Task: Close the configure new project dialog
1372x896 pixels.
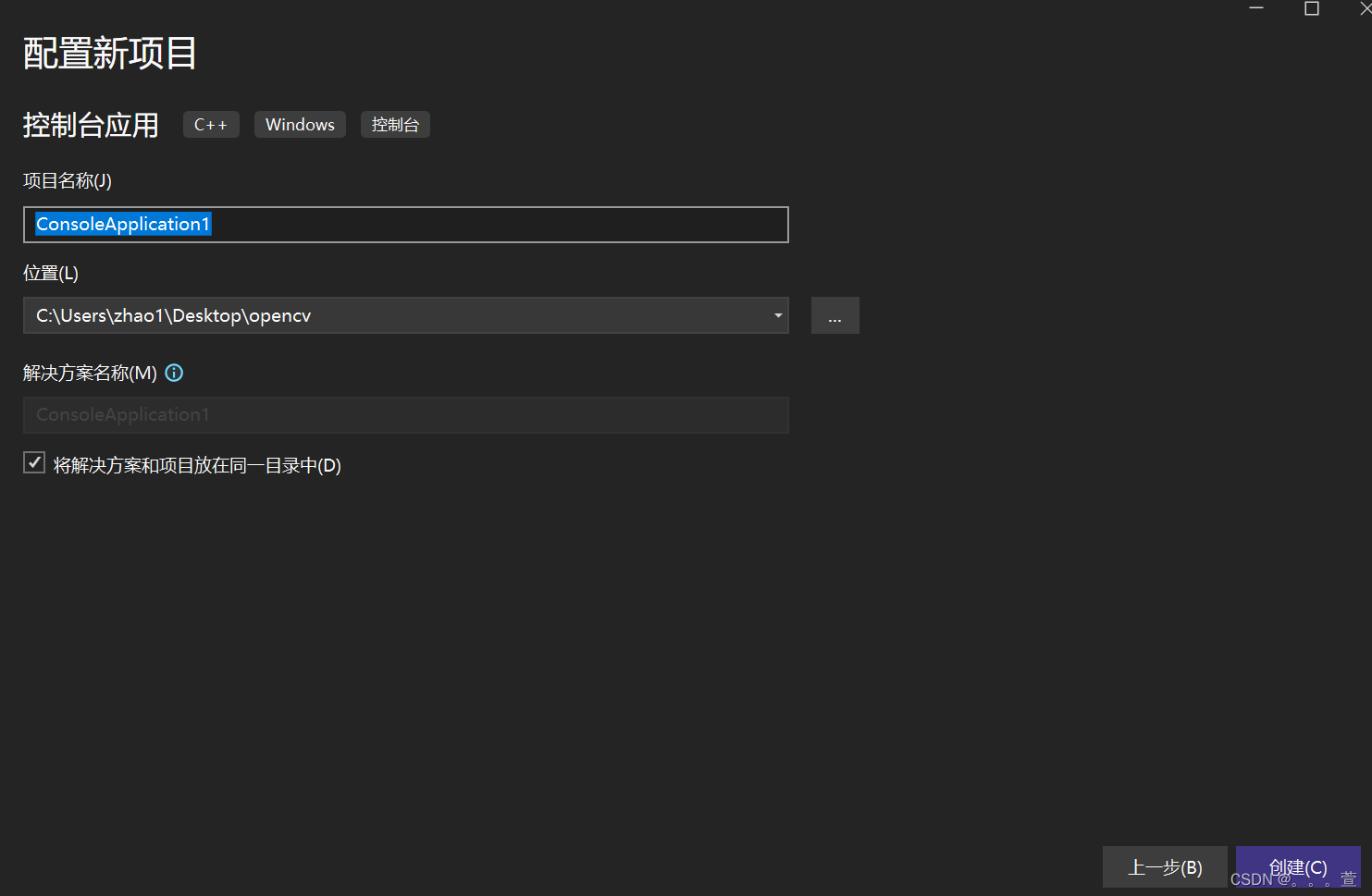Action: point(1365,7)
